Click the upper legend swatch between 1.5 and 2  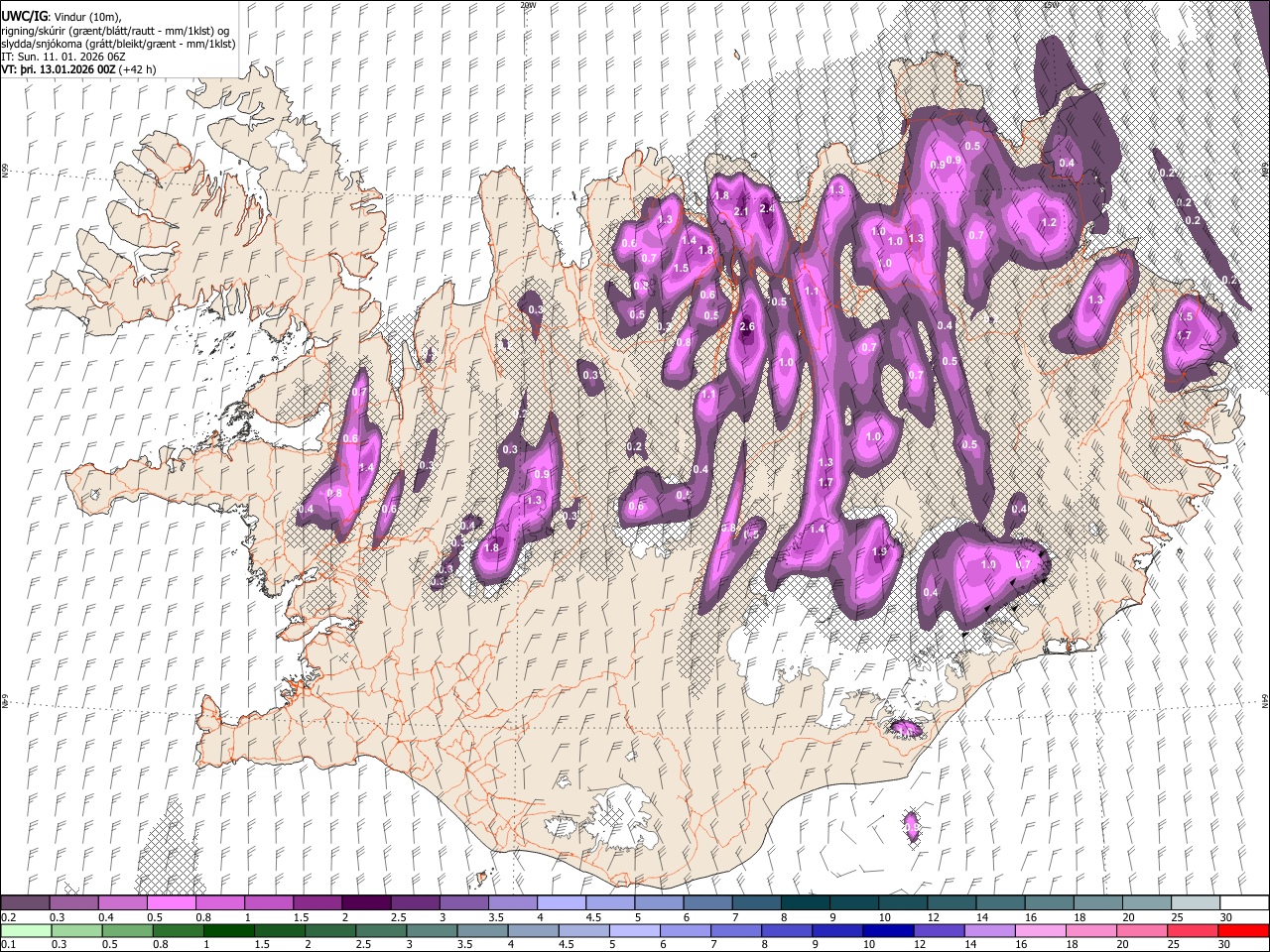[318, 903]
